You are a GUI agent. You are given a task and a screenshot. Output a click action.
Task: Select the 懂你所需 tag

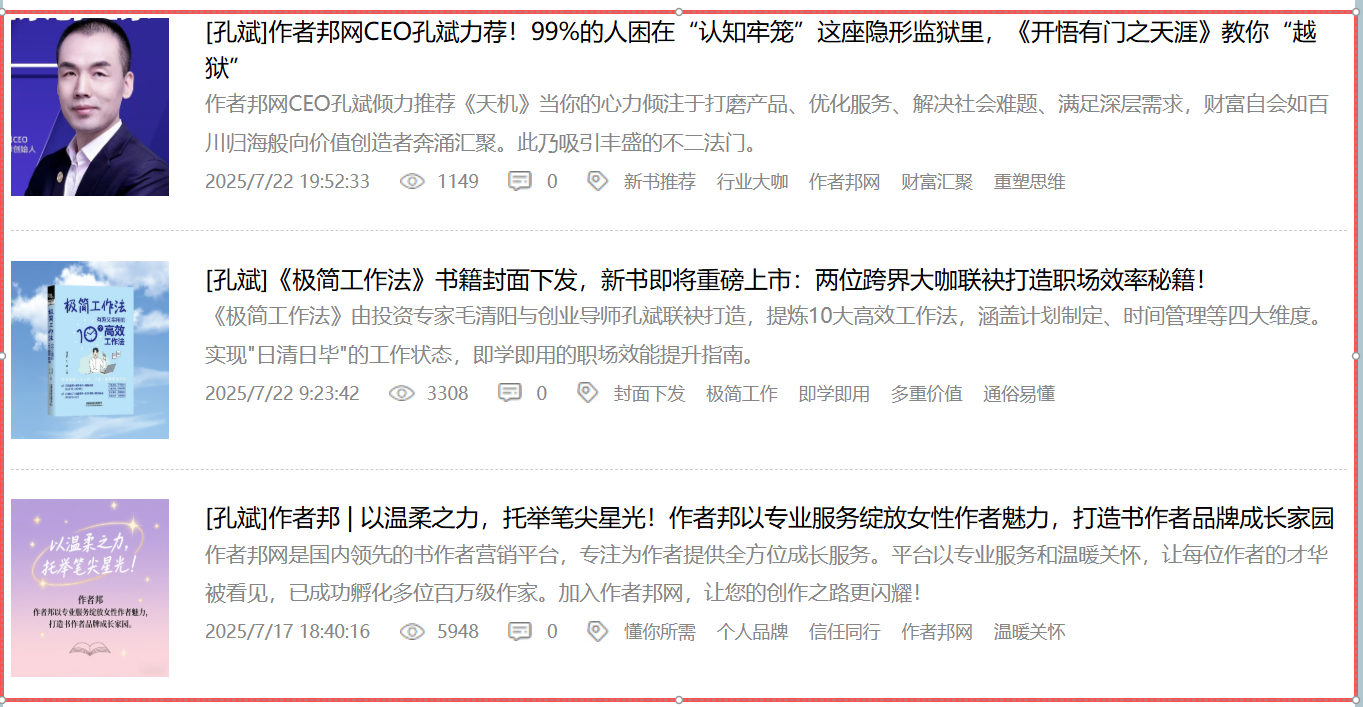[660, 631]
